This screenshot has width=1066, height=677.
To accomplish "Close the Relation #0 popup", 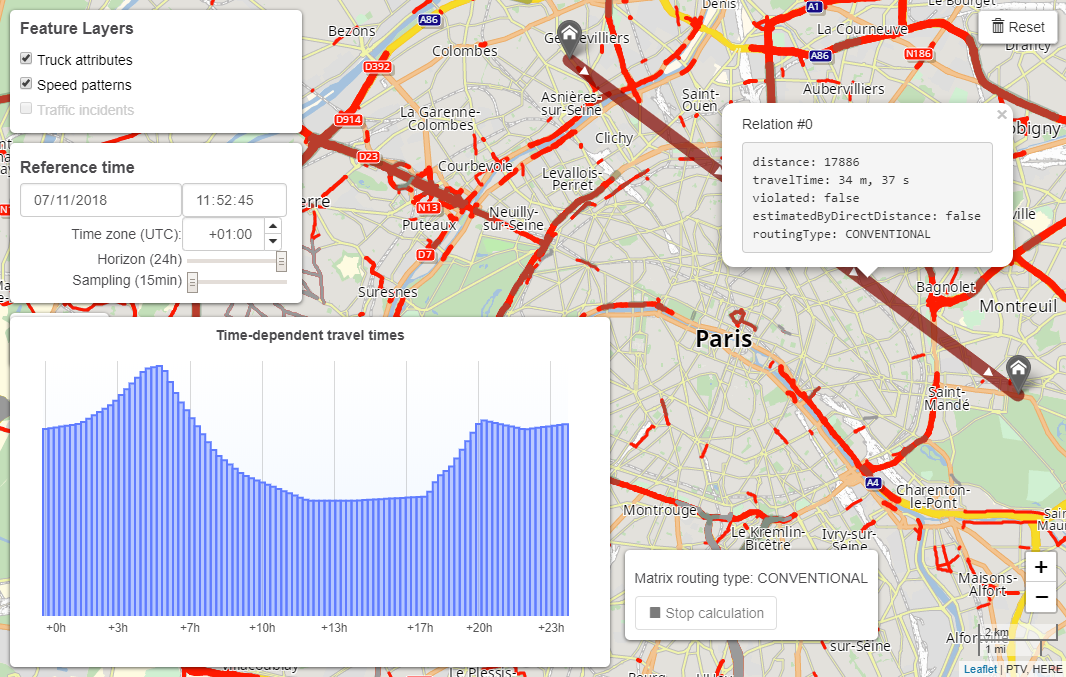I will [x=1002, y=115].
